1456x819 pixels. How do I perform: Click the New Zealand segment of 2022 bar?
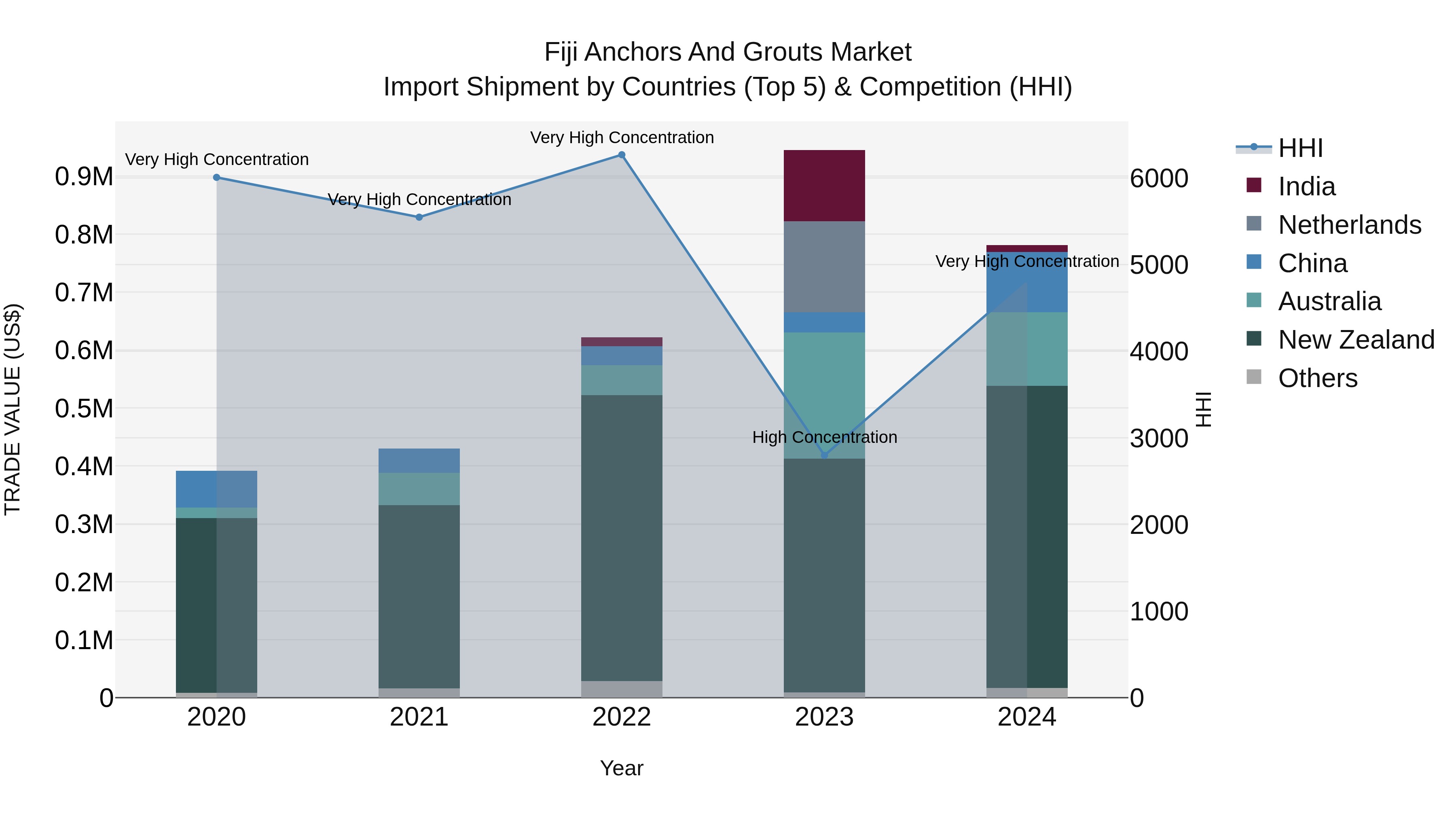pyautogui.click(x=622, y=538)
